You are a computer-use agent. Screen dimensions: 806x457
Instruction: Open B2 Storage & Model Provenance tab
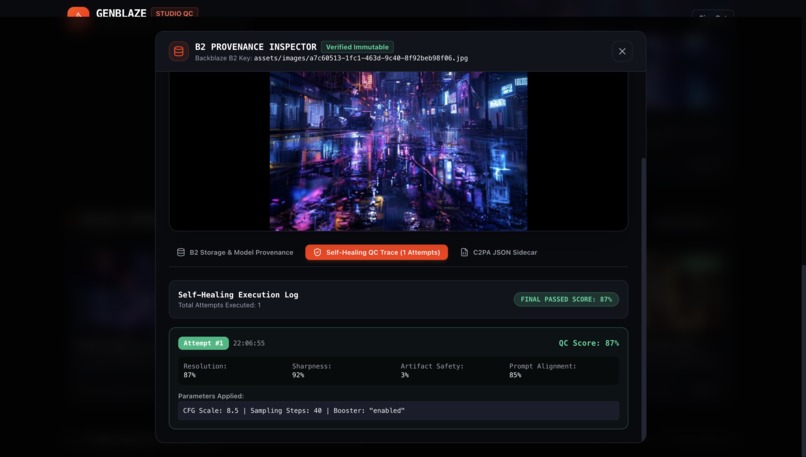click(x=235, y=252)
